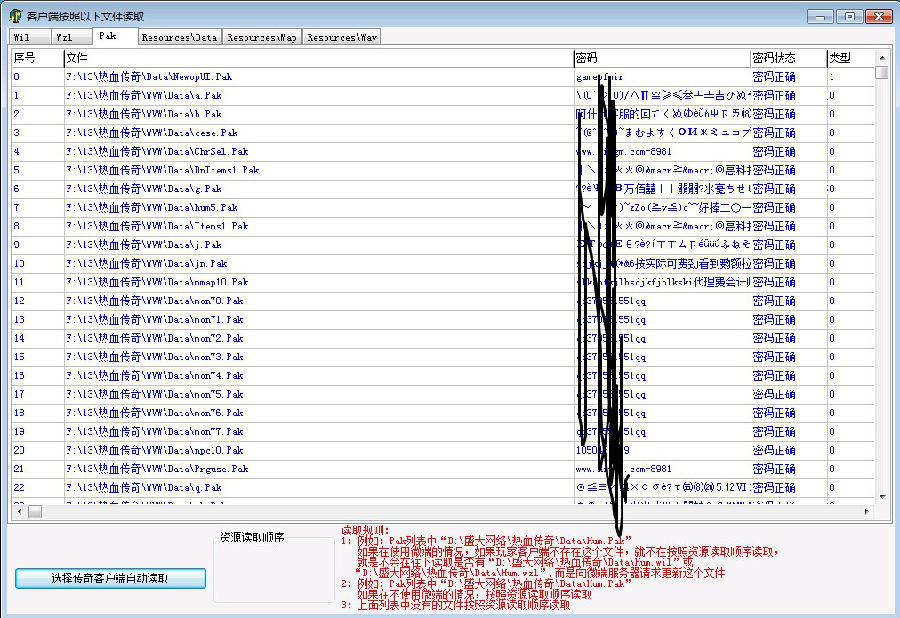900x618 pixels.
Task: Click horizontal scrollbar right arrow
Action: pyautogui.click(x=867, y=511)
